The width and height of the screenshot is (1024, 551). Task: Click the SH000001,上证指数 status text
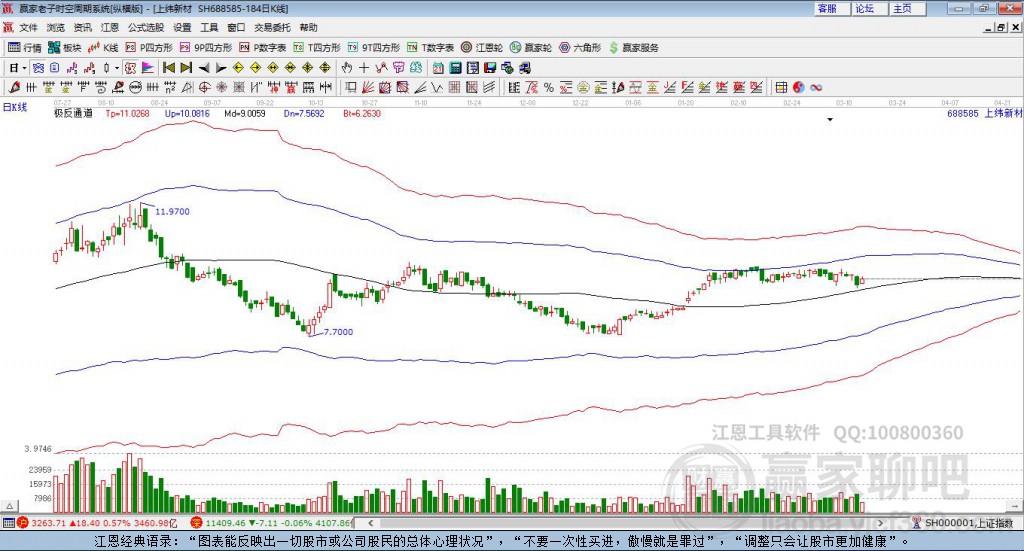[x=969, y=523]
